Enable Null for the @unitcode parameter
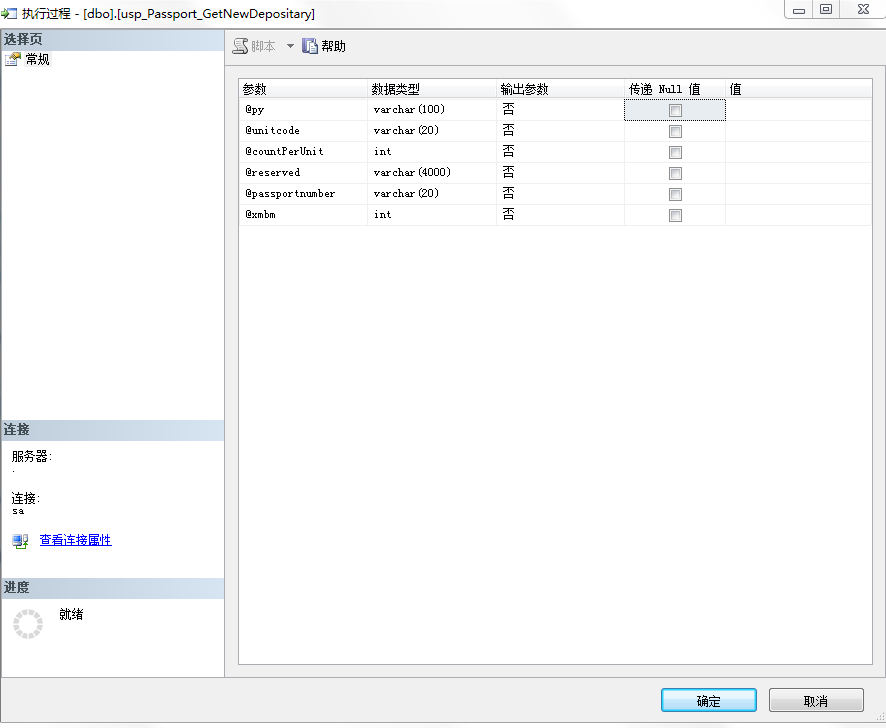The width and height of the screenshot is (886, 728). tap(675, 130)
